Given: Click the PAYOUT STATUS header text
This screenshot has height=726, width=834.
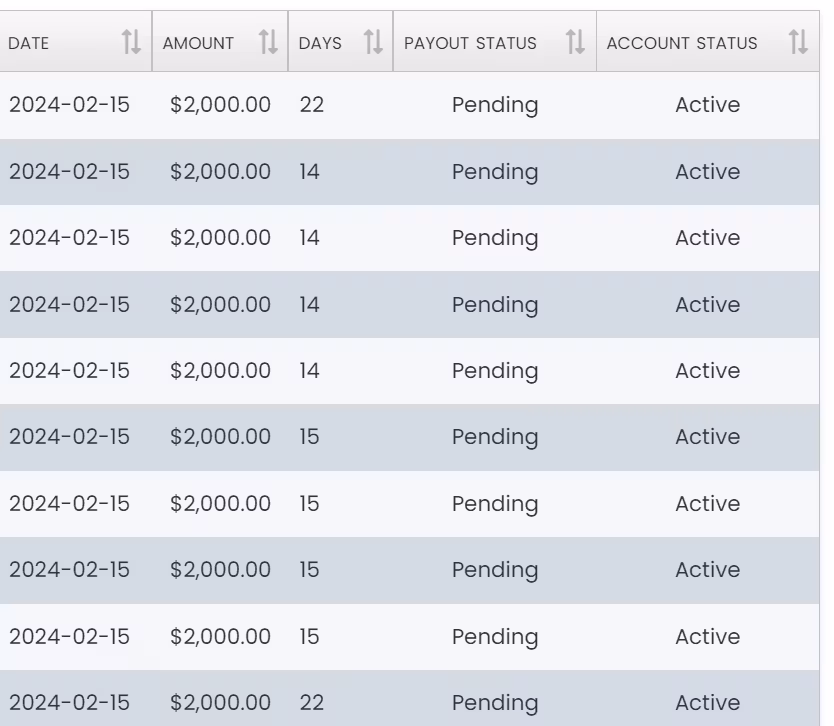Looking at the screenshot, I should pos(470,44).
